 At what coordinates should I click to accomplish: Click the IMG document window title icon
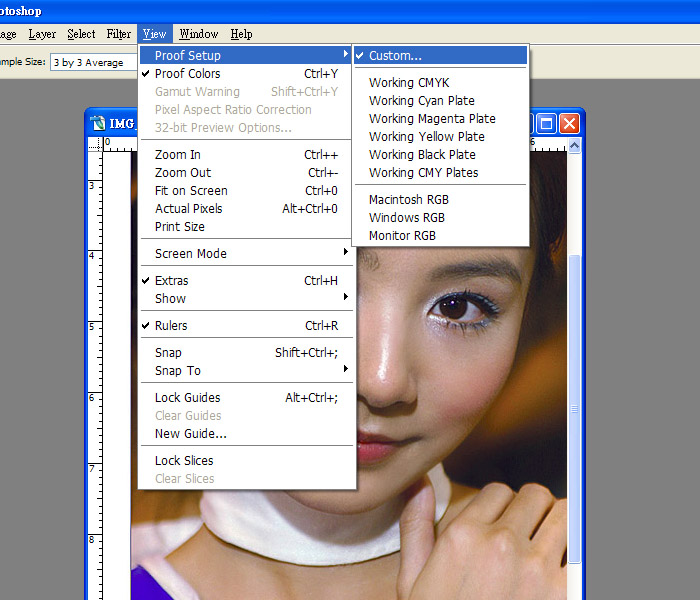click(x=98, y=123)
